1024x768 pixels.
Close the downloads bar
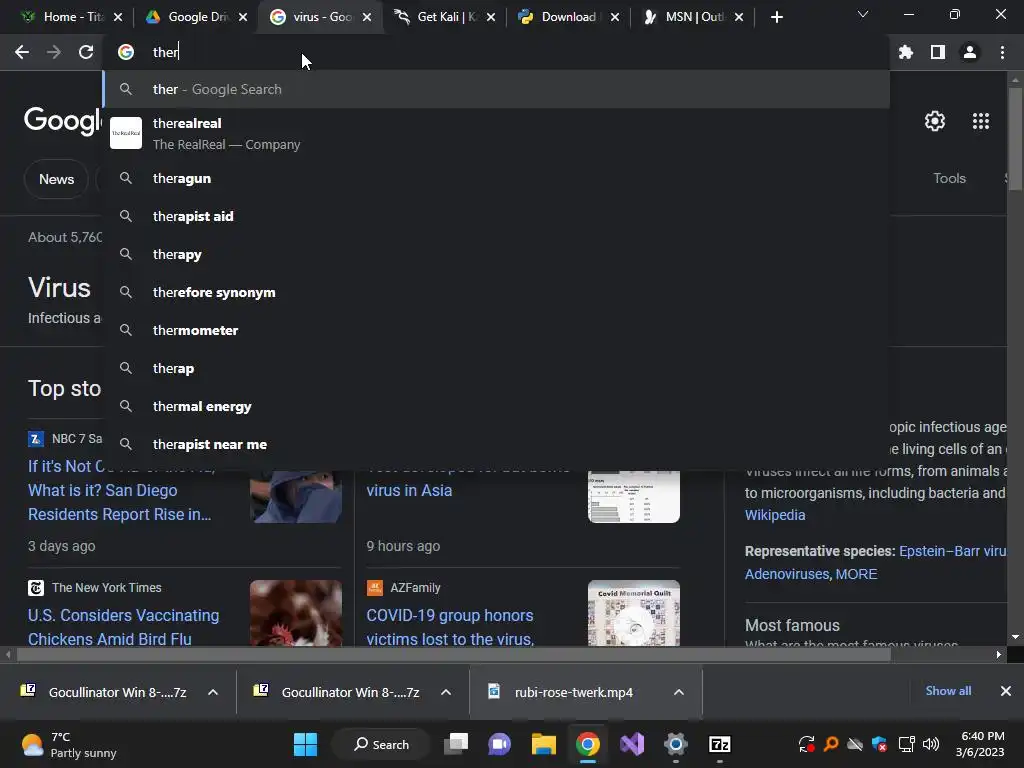coord(1006,691)
